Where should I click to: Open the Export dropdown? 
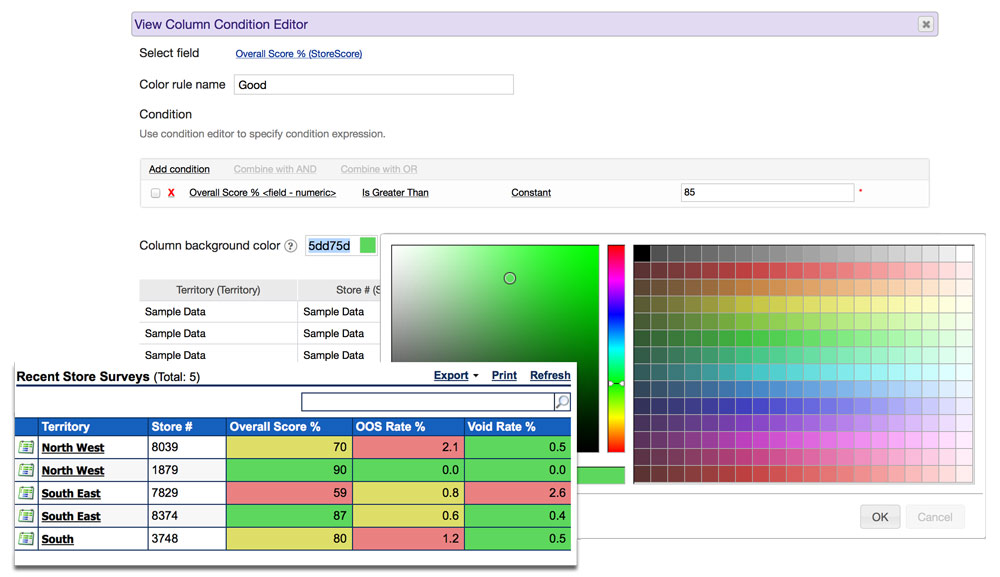pos(450,375)
